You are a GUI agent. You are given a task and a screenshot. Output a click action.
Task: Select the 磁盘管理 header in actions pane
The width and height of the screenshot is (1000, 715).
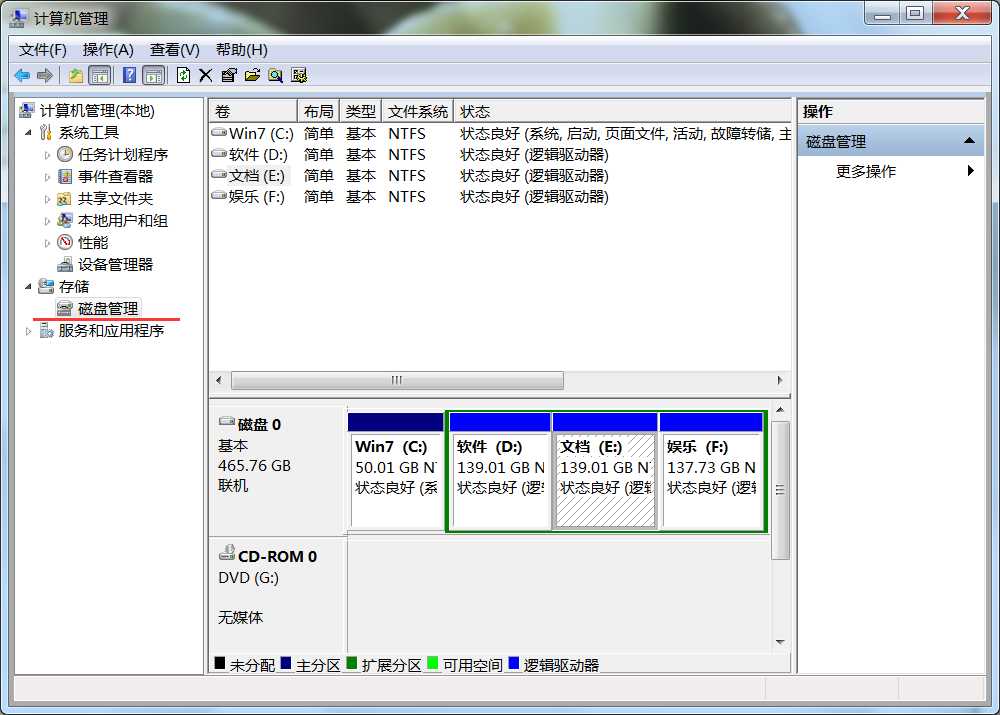pyautogui.click(x=891, y=141)
